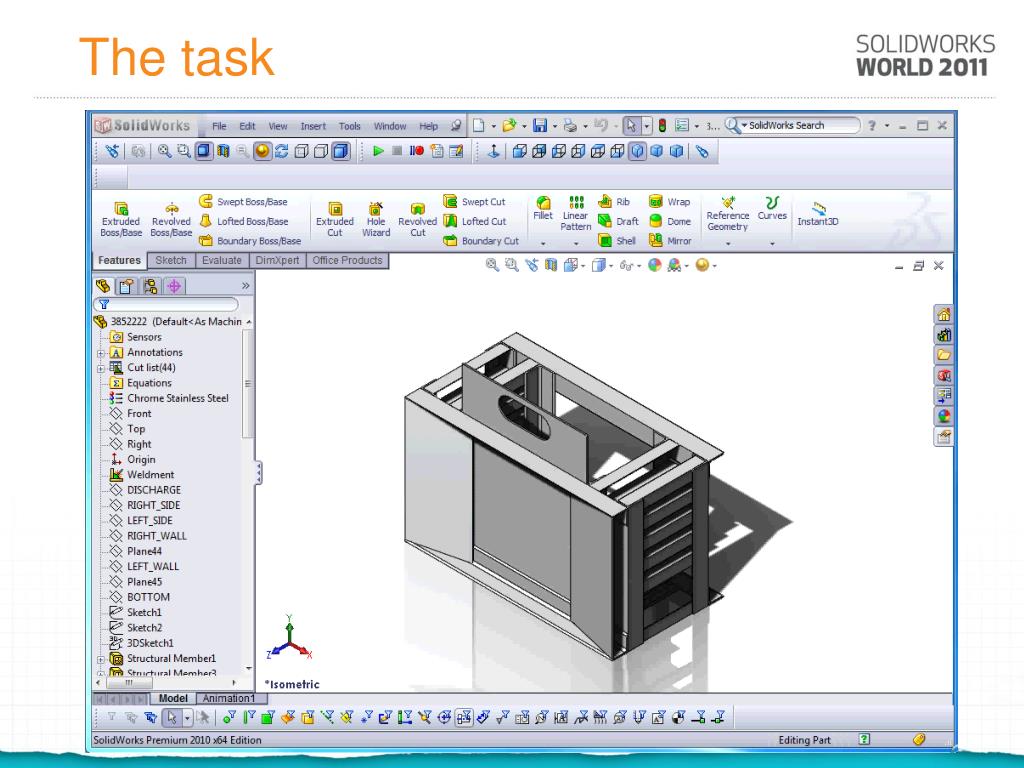Play the macro with the green arrow
Screen dimensions: 1024x768
[378, 152]
